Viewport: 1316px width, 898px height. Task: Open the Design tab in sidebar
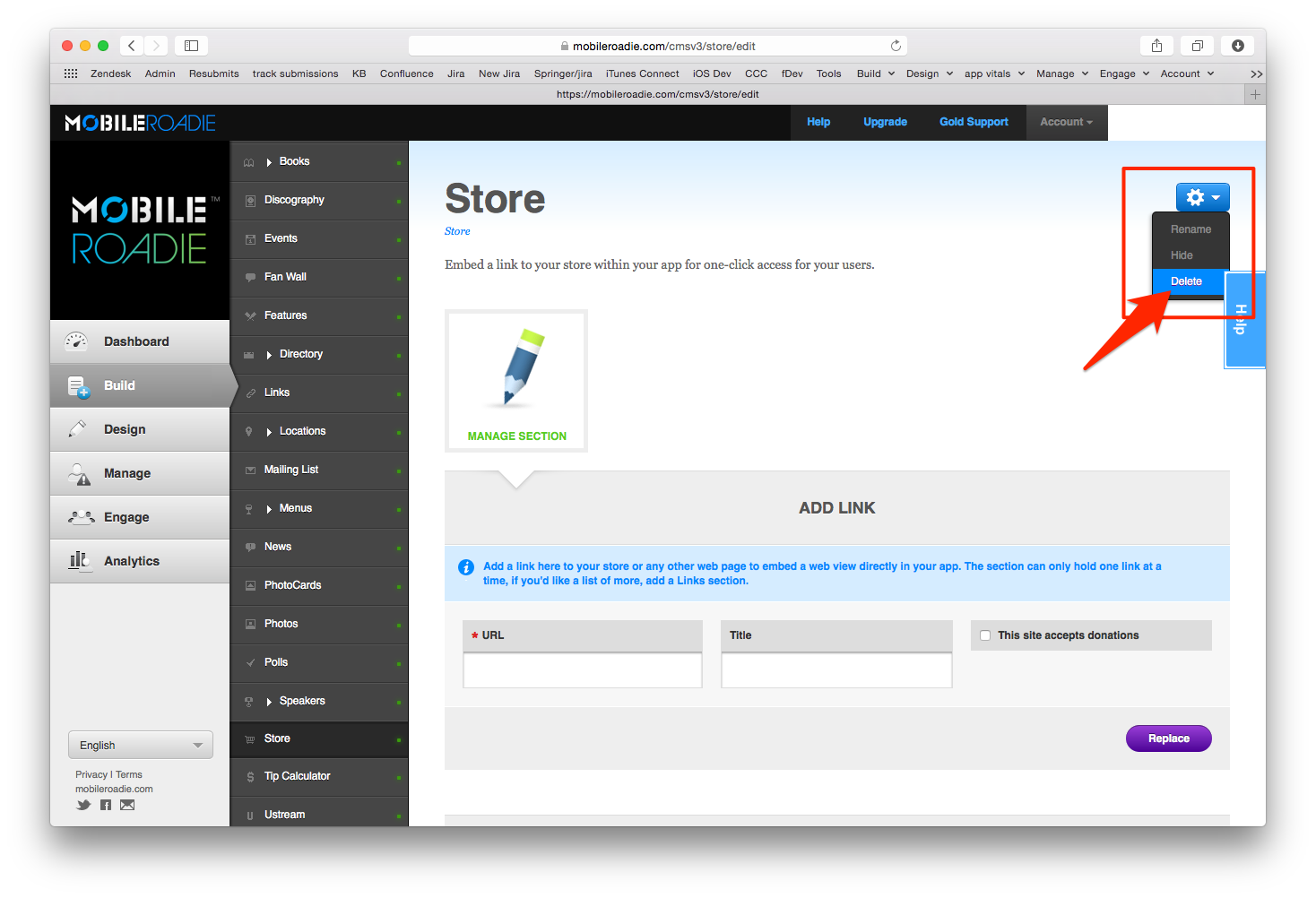[125, 429]
